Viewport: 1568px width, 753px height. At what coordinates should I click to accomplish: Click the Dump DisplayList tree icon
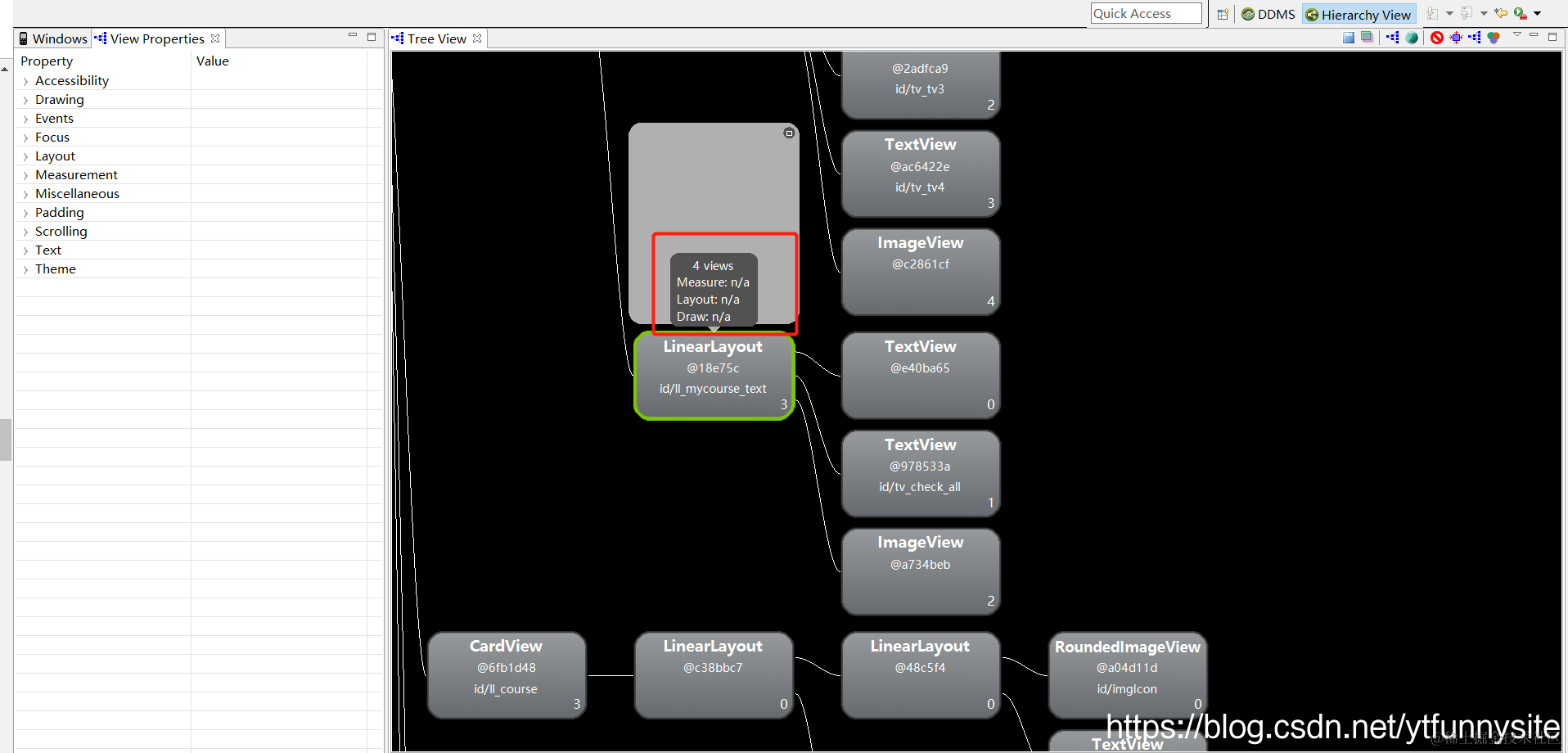tap(1475, 38)
